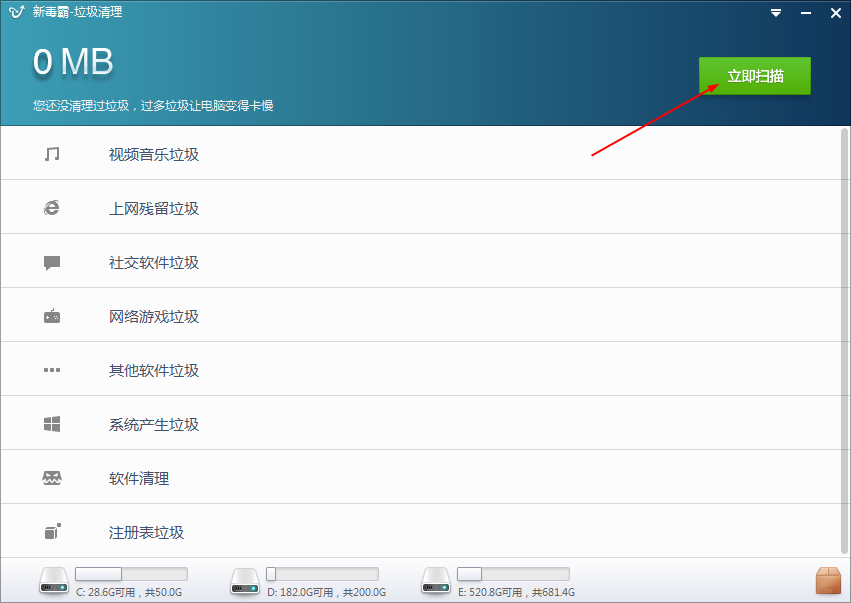Click the C: 28.6G可用 status text

click(129, 592)
